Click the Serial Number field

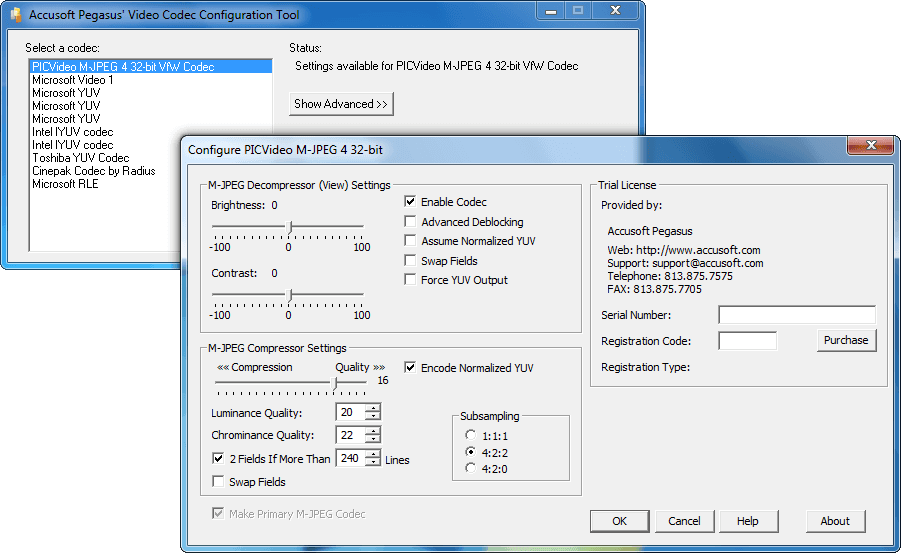coord(796,314)
